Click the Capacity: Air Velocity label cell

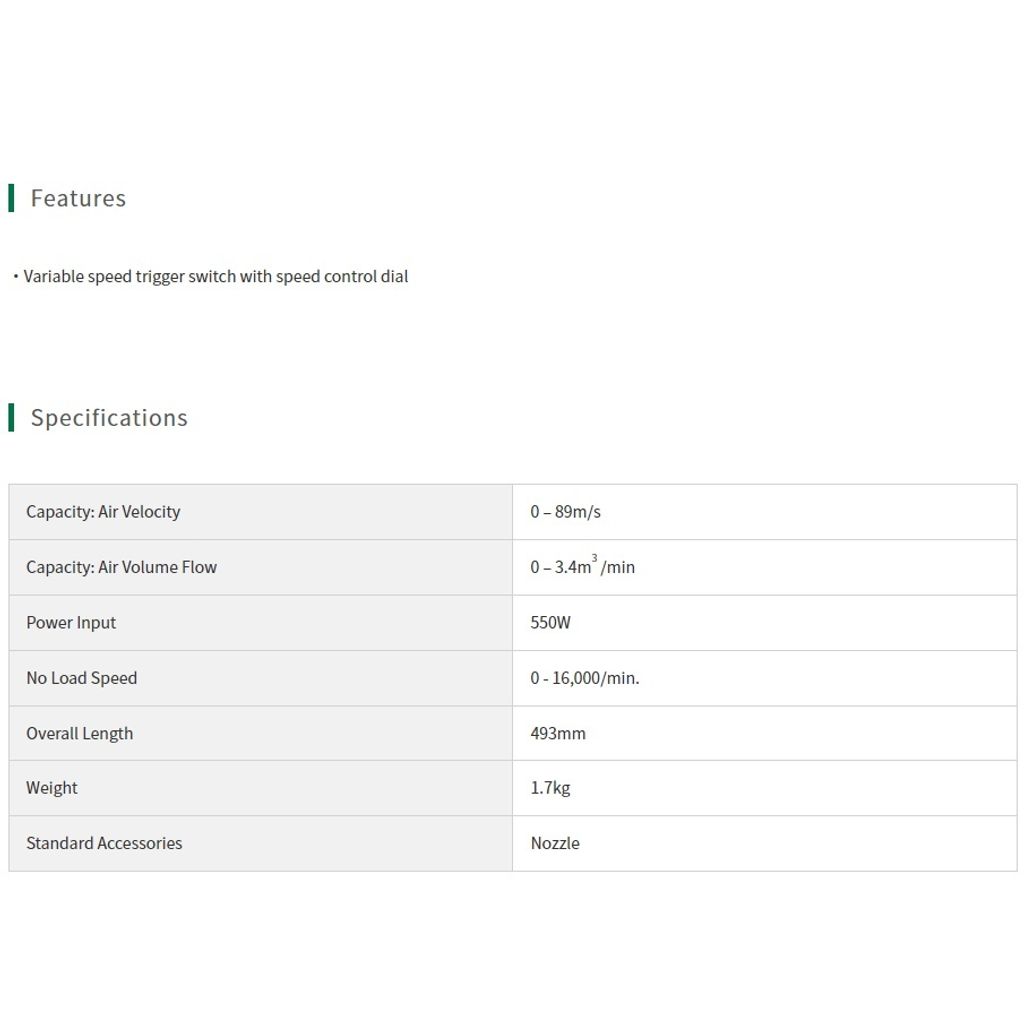[x=261, y=512]
